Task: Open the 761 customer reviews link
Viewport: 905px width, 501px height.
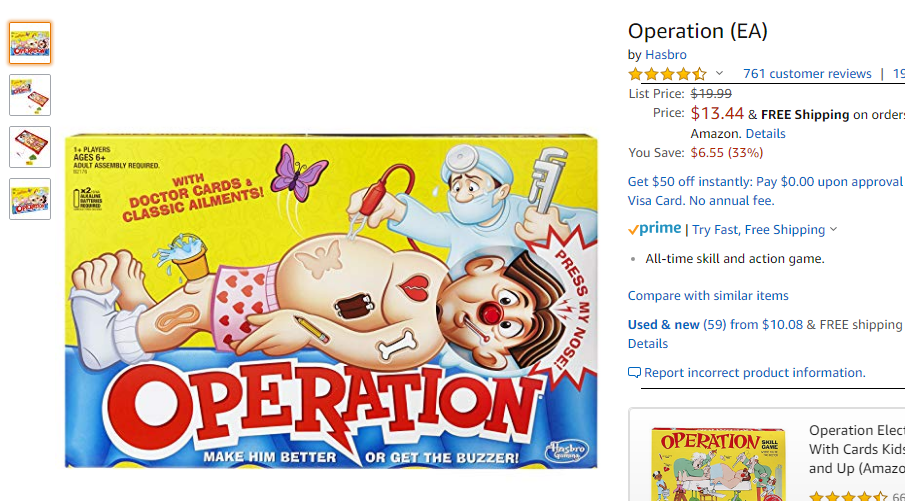Action: click(x=807, y=74)
